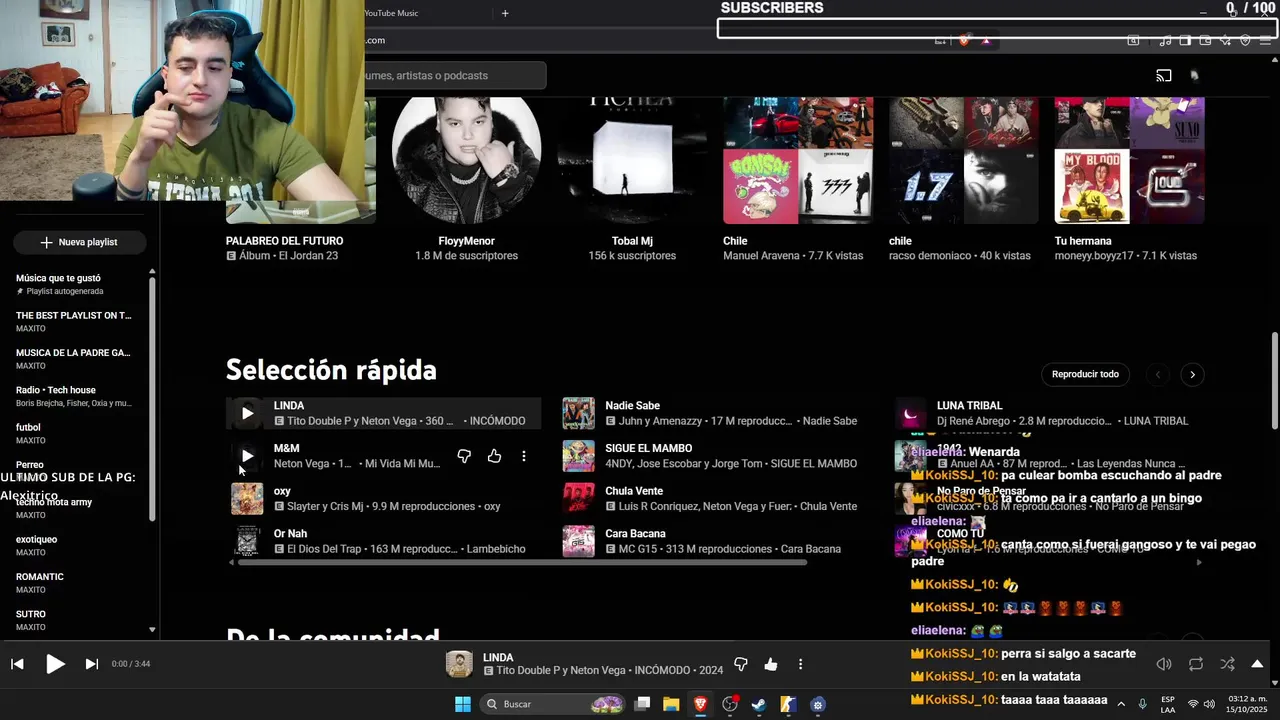Open the Nadie Sabe song thumbnail
Screen dimensions: 1280x720
click(x=578, y=413)
